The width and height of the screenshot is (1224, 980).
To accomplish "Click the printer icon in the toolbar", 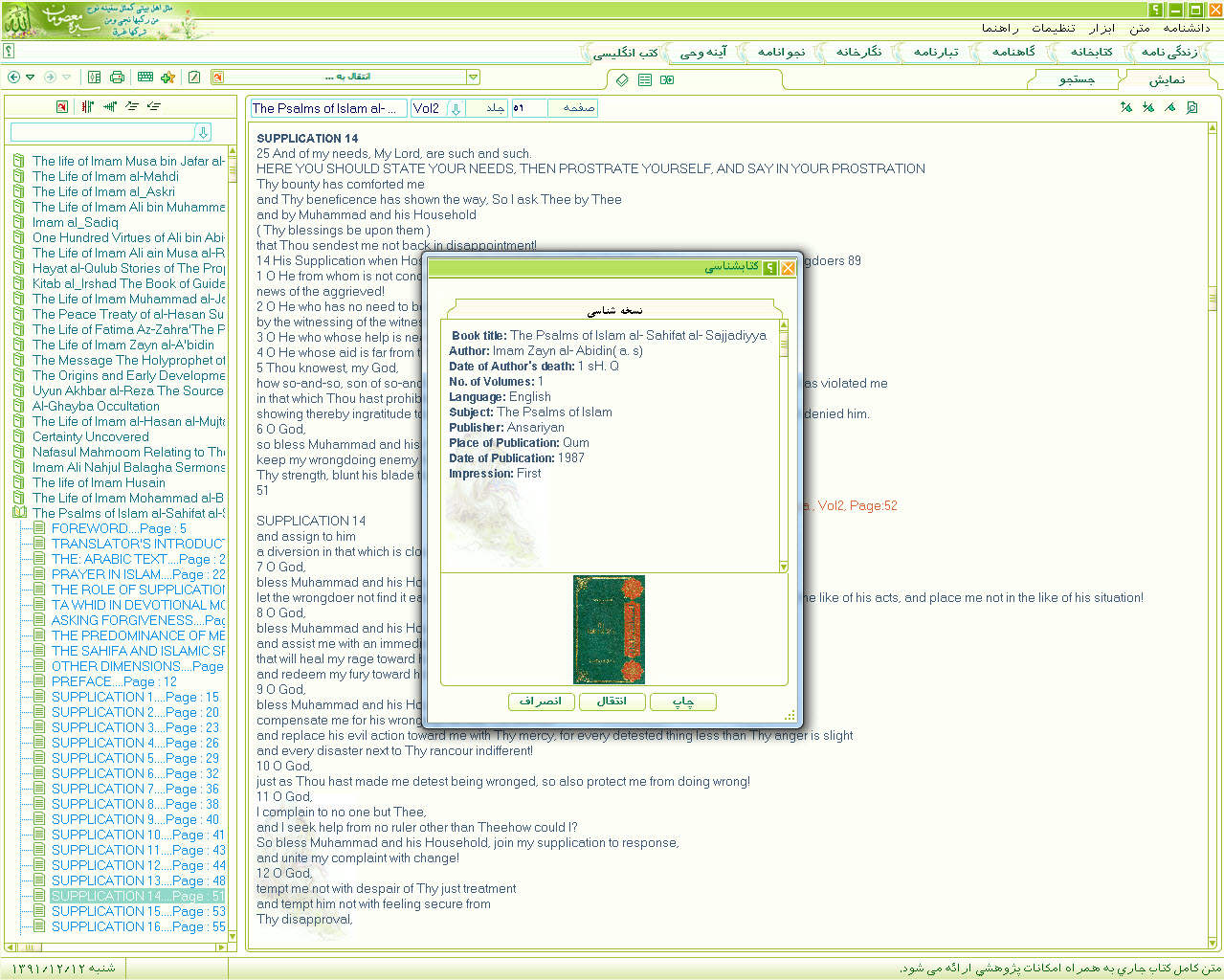I will point(117,78).
